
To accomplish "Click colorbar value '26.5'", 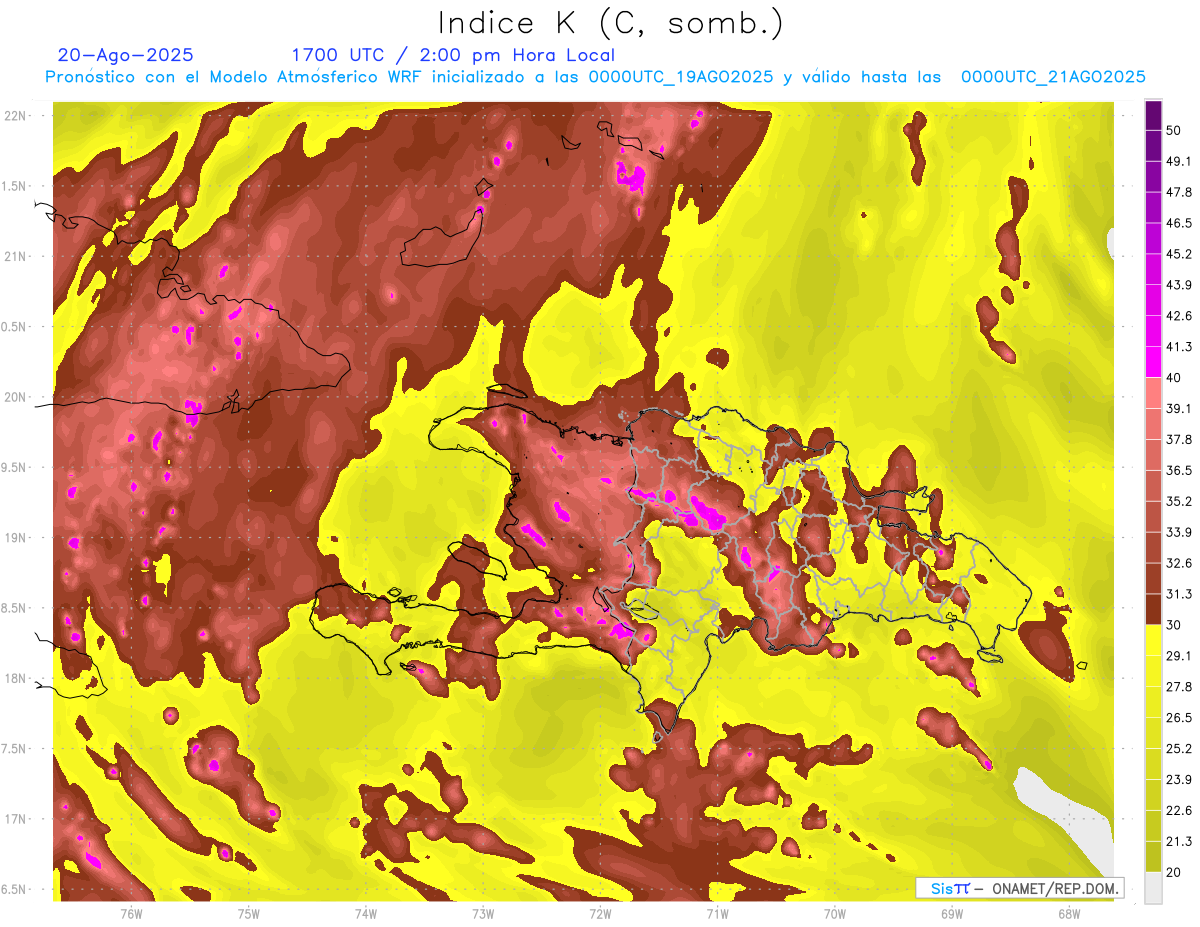I will coord(1178,718).
